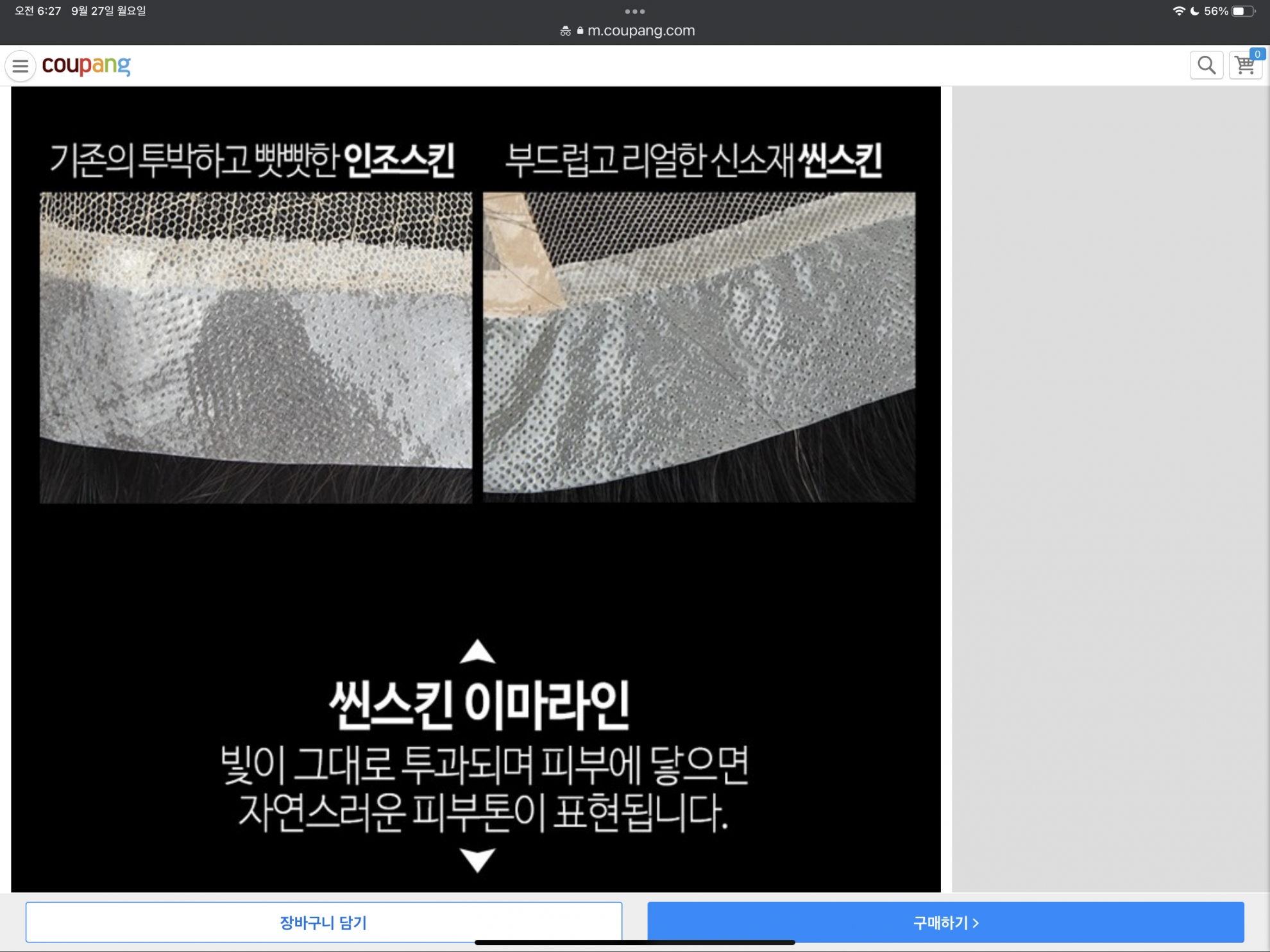Tap the 씬스킨 이마라인 heading text
The image size is (1270, 952).
(x=478, y=705)
